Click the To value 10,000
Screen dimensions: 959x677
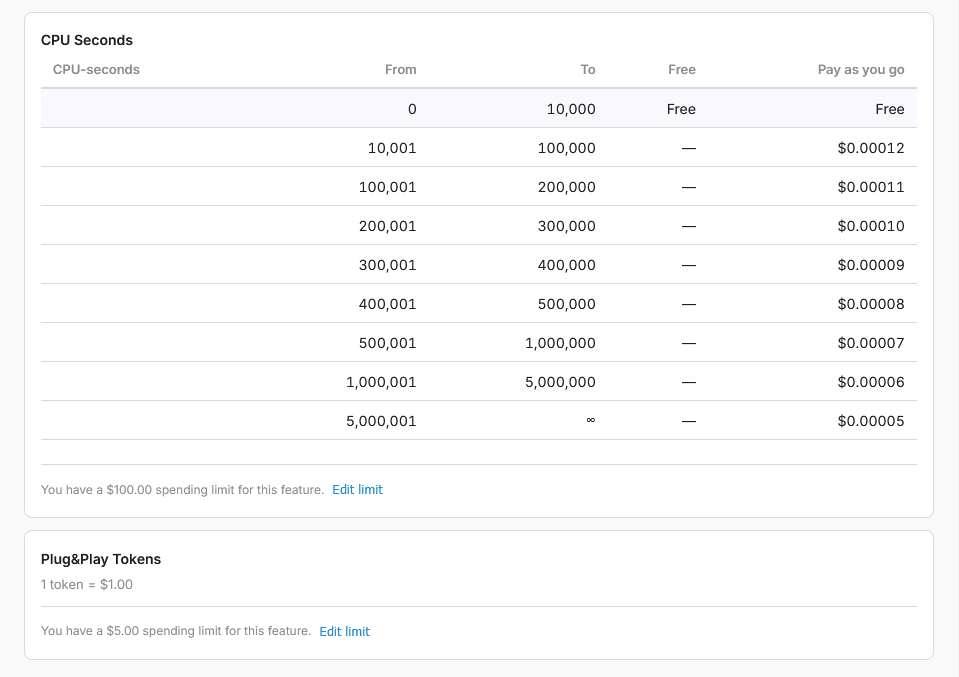click(571, 109)
